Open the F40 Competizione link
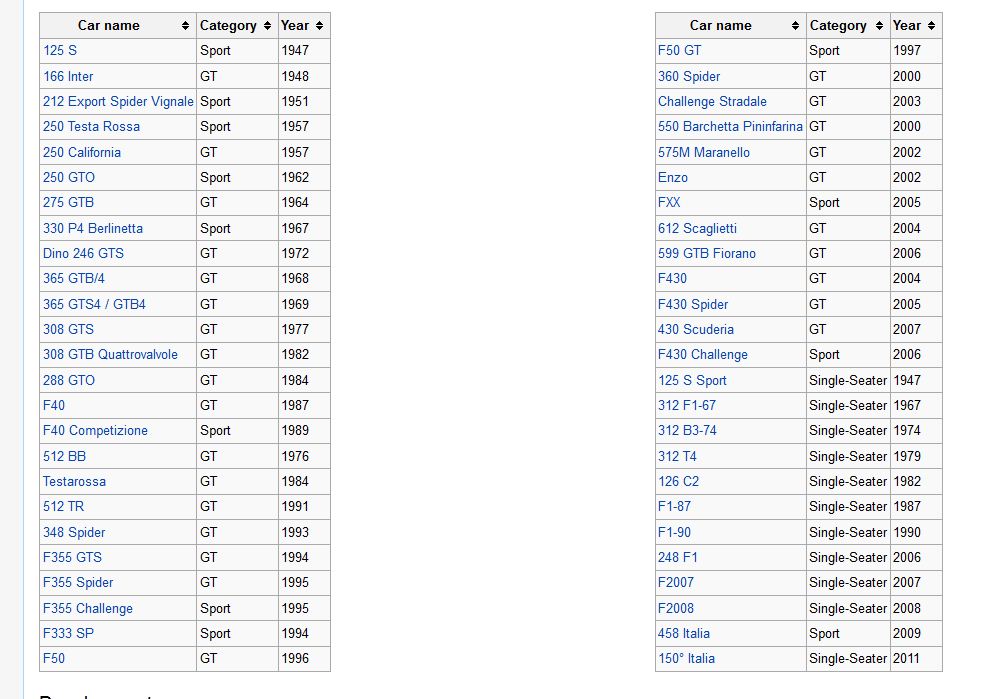Viewport: 999px width, 699px height. [95, 431]
